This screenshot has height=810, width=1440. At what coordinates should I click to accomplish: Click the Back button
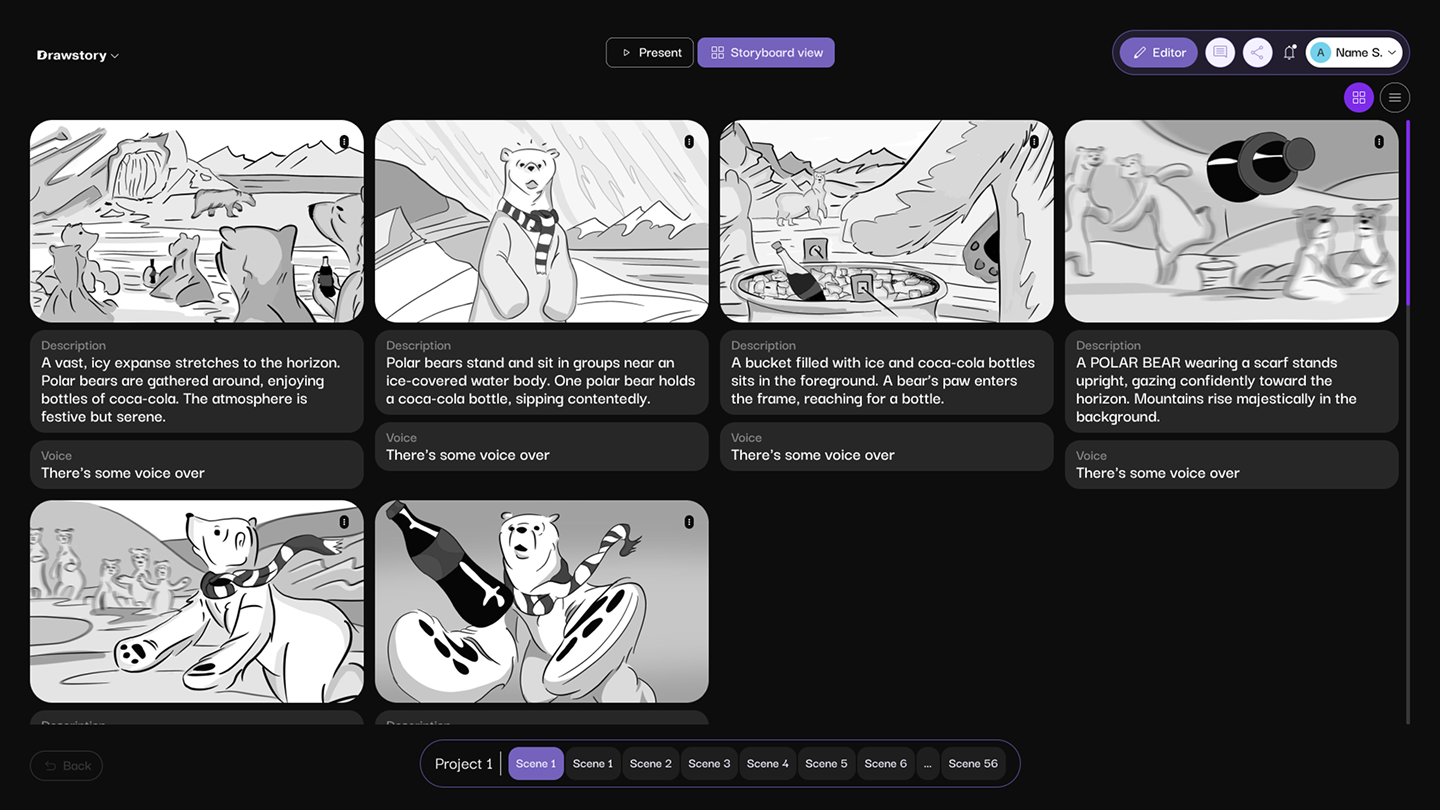pos(66,766)
